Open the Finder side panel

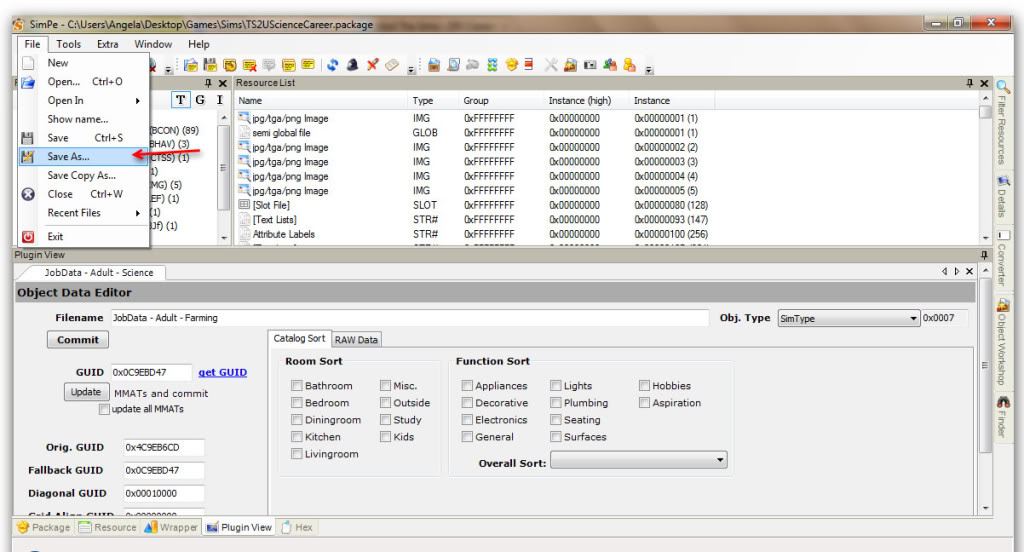pyautogui.click(x=1002, y=417)
